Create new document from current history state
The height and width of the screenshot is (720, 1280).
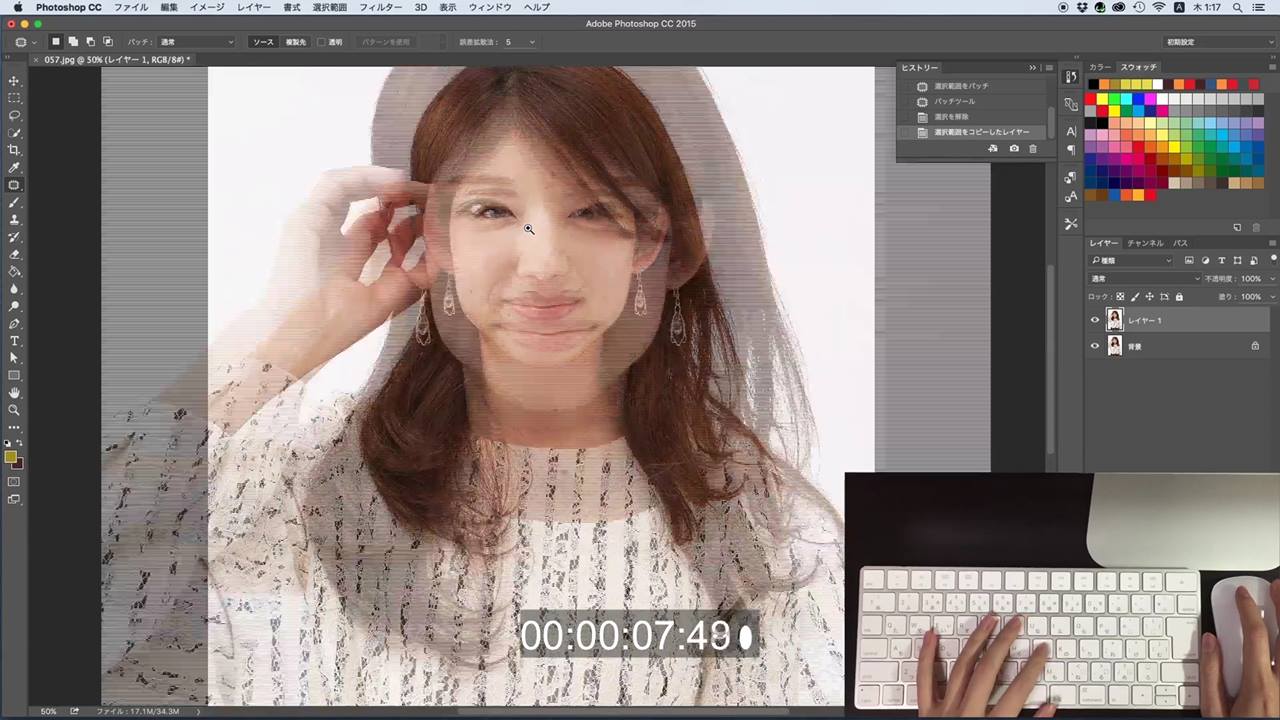993,148
